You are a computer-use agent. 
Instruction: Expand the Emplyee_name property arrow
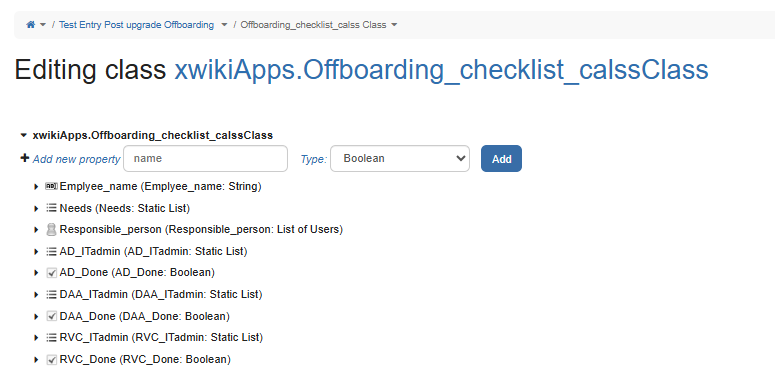tap(36, 187)
